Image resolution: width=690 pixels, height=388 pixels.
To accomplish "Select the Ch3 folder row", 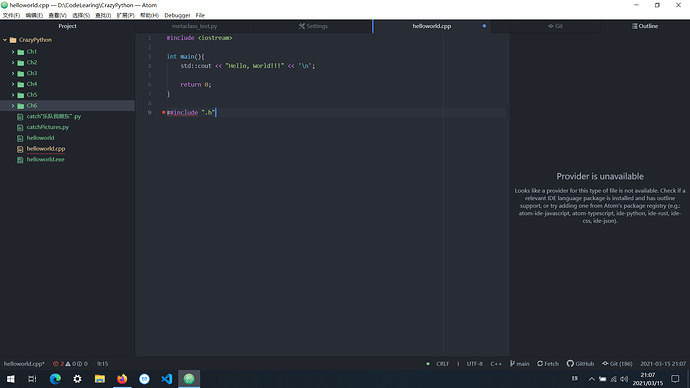I will tap(67, 73).
